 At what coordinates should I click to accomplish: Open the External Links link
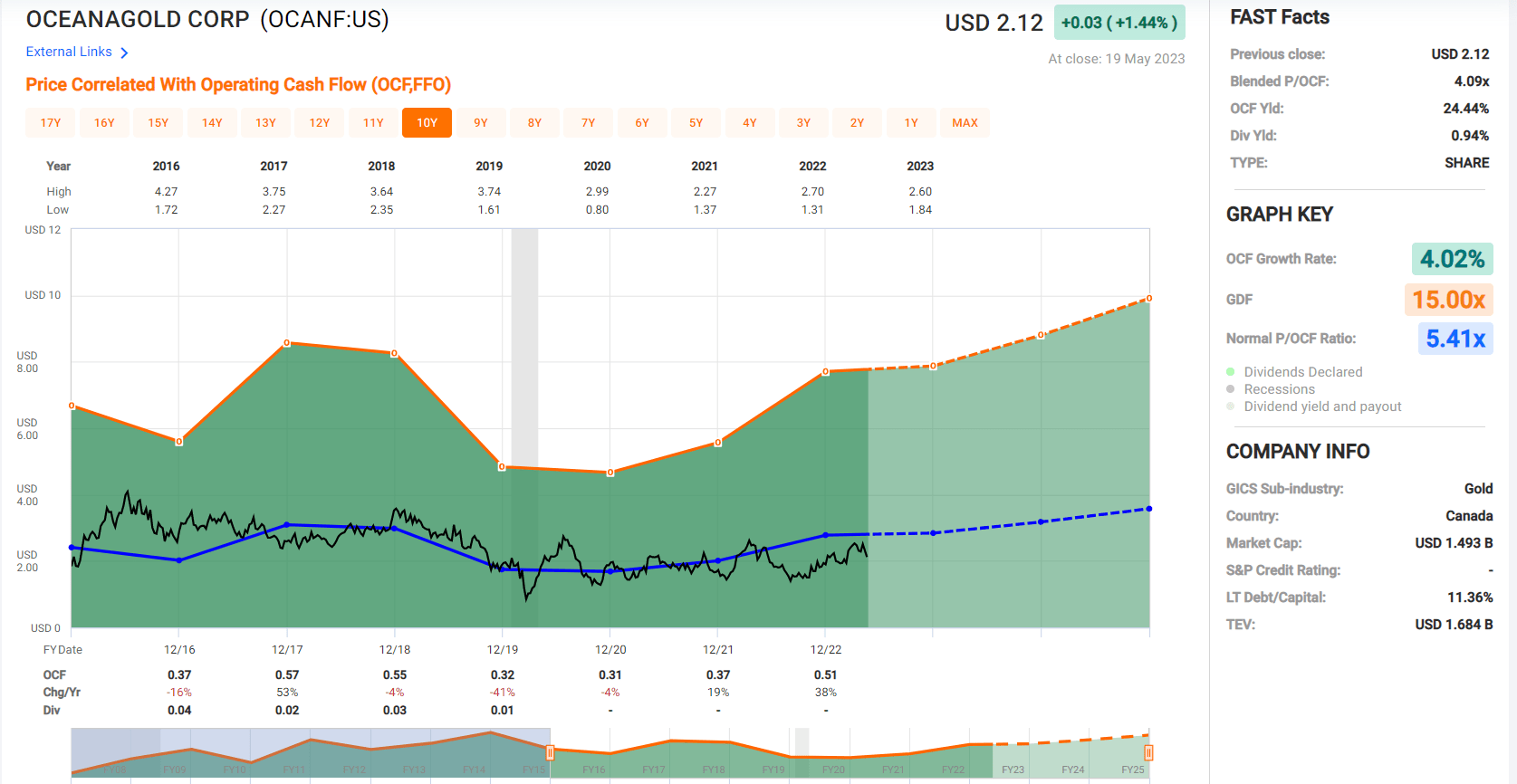tap(69, 52)
